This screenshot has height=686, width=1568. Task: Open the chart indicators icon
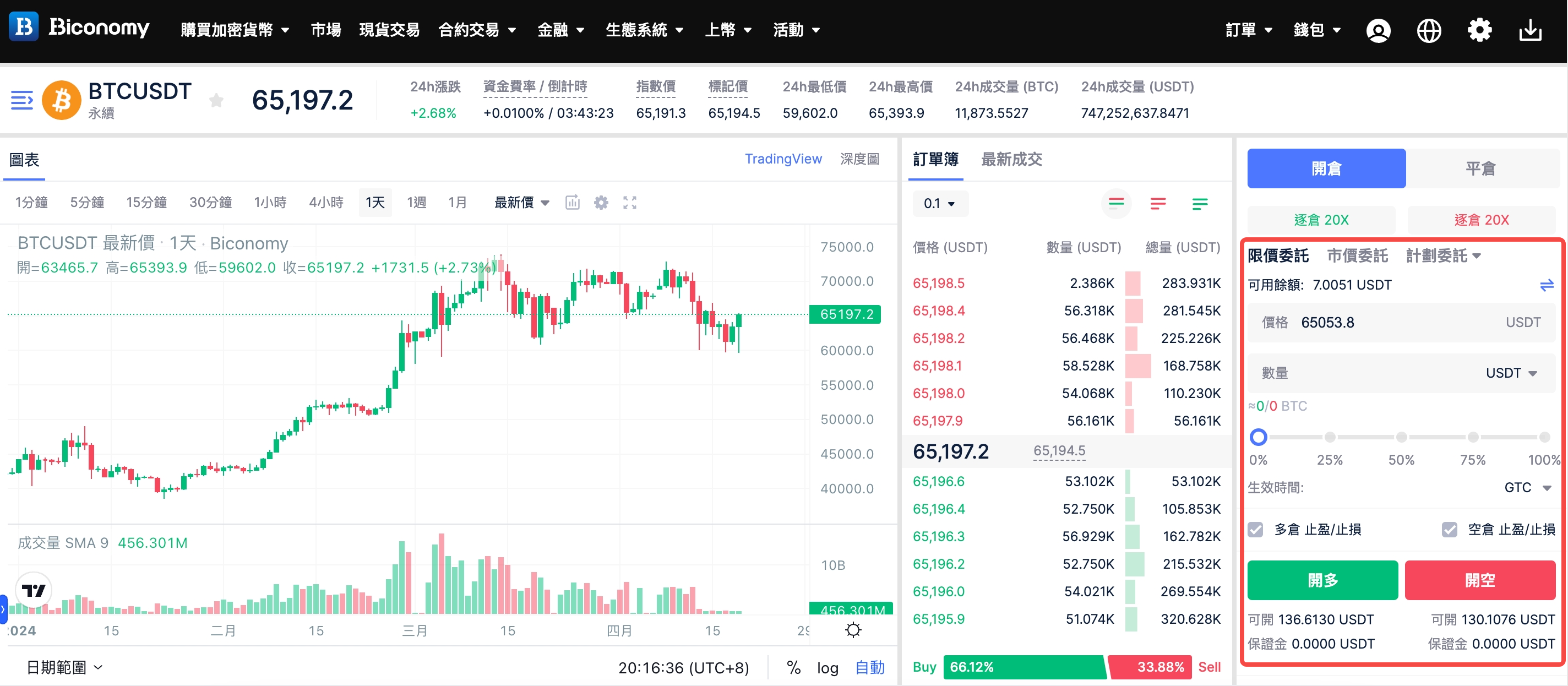572,203
